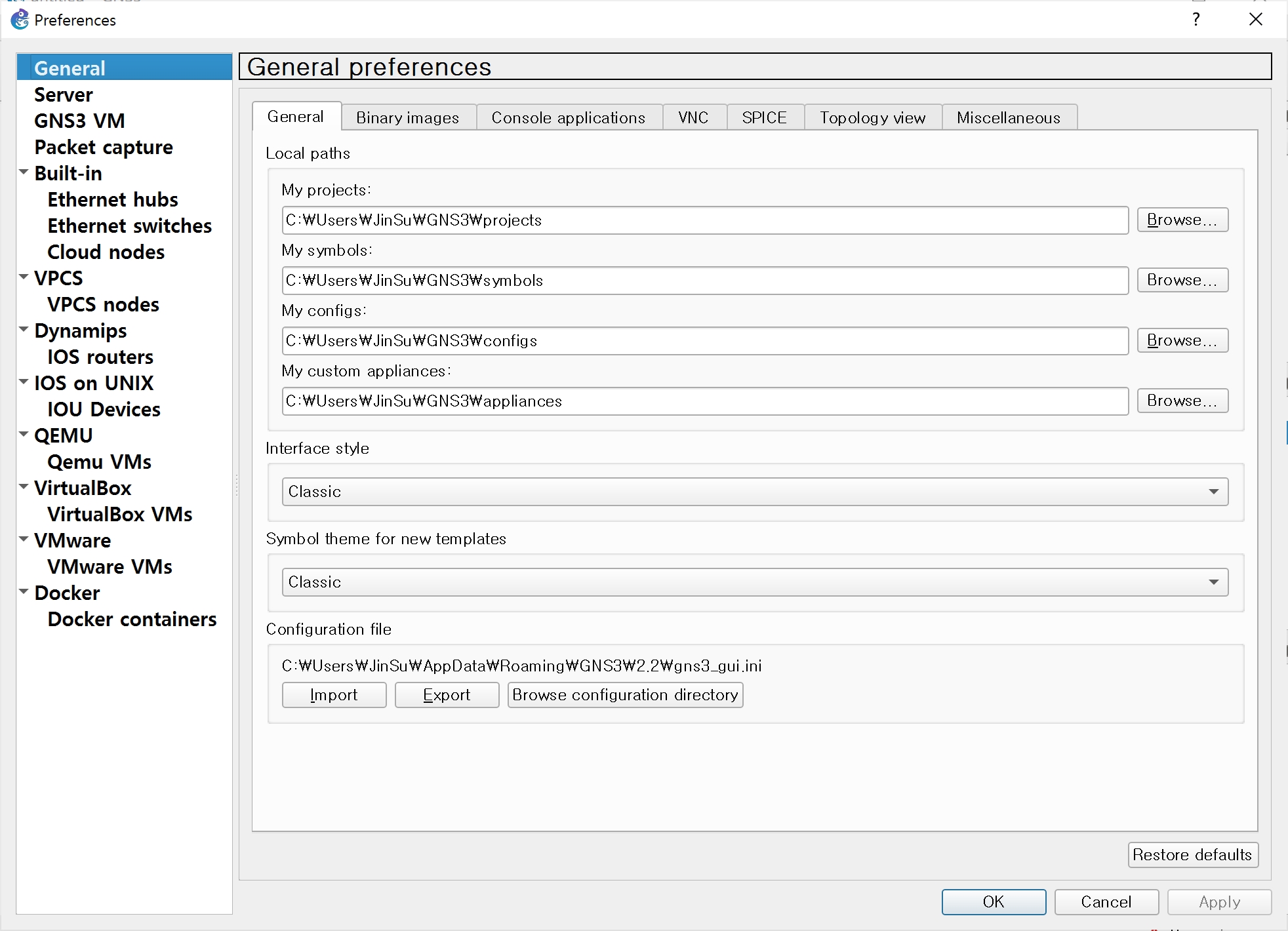Viewport: 1288px width, 931px height.
Task: Open IOS routers settings
Action: (100, 357)
